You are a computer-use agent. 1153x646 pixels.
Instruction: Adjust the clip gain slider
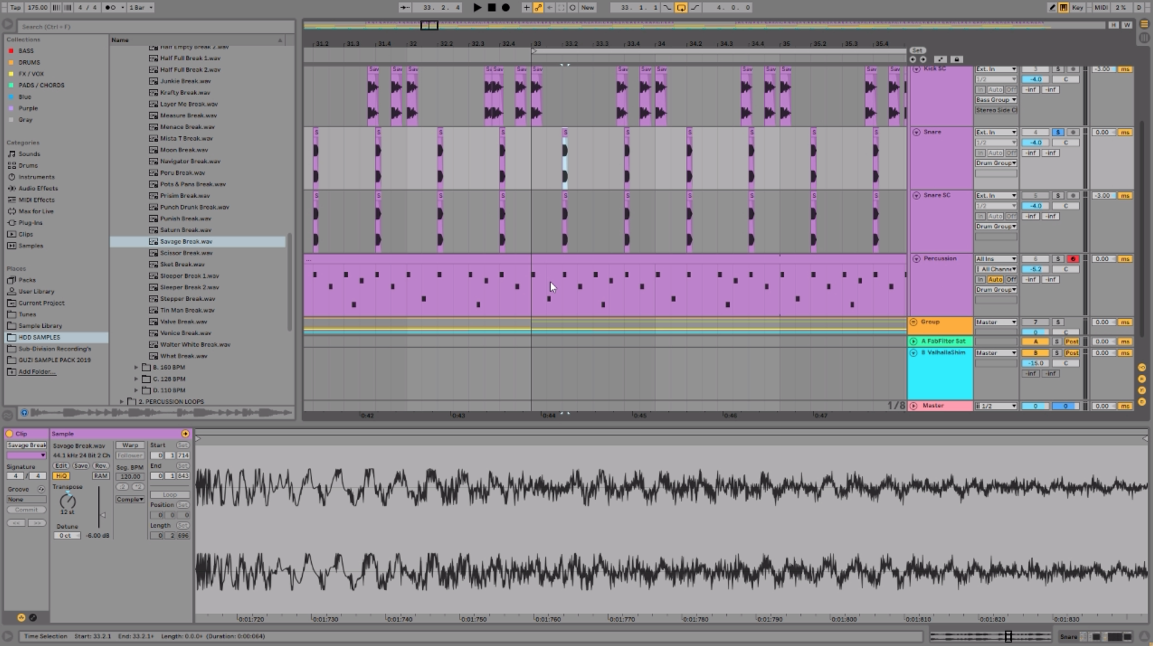click(x=99, y=509)
